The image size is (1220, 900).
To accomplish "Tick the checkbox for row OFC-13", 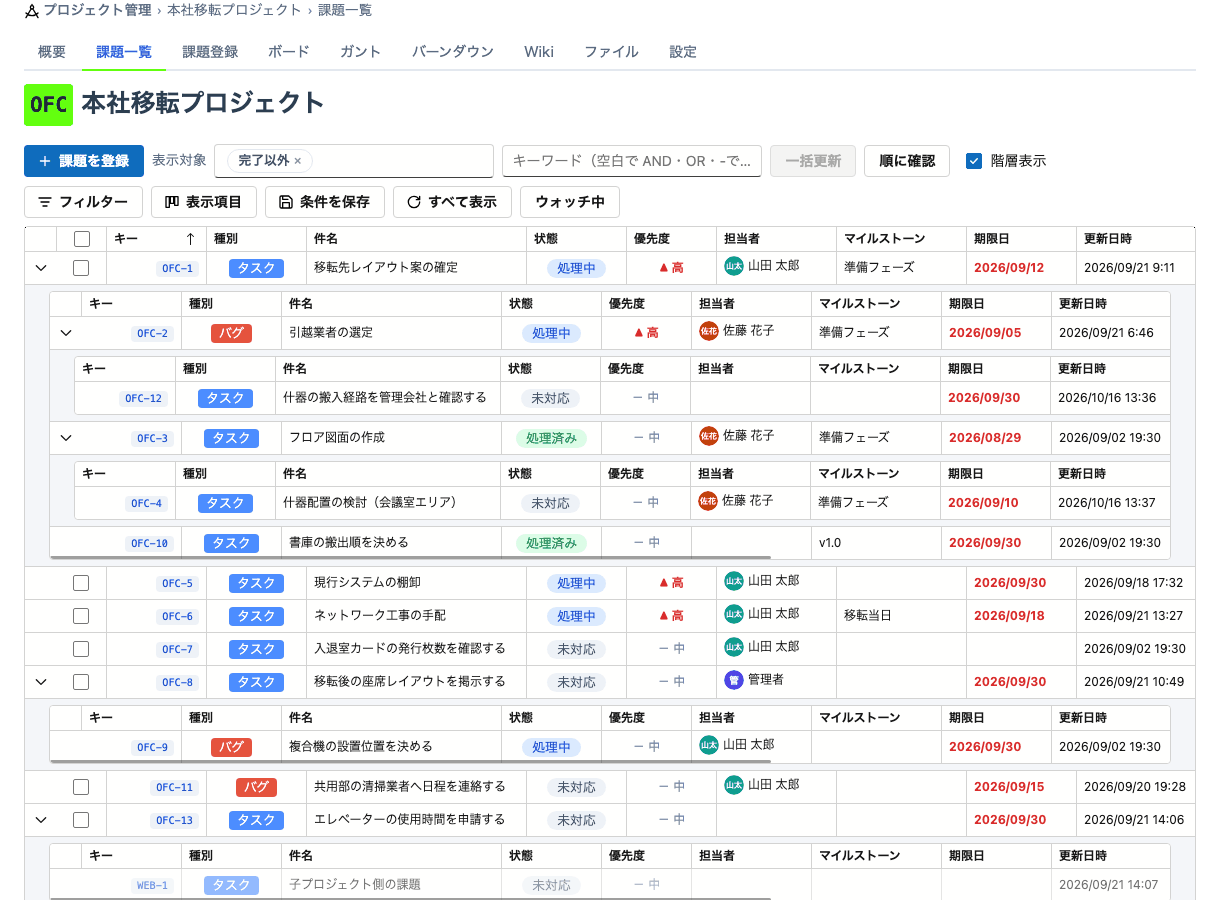I will coord(81,820).
